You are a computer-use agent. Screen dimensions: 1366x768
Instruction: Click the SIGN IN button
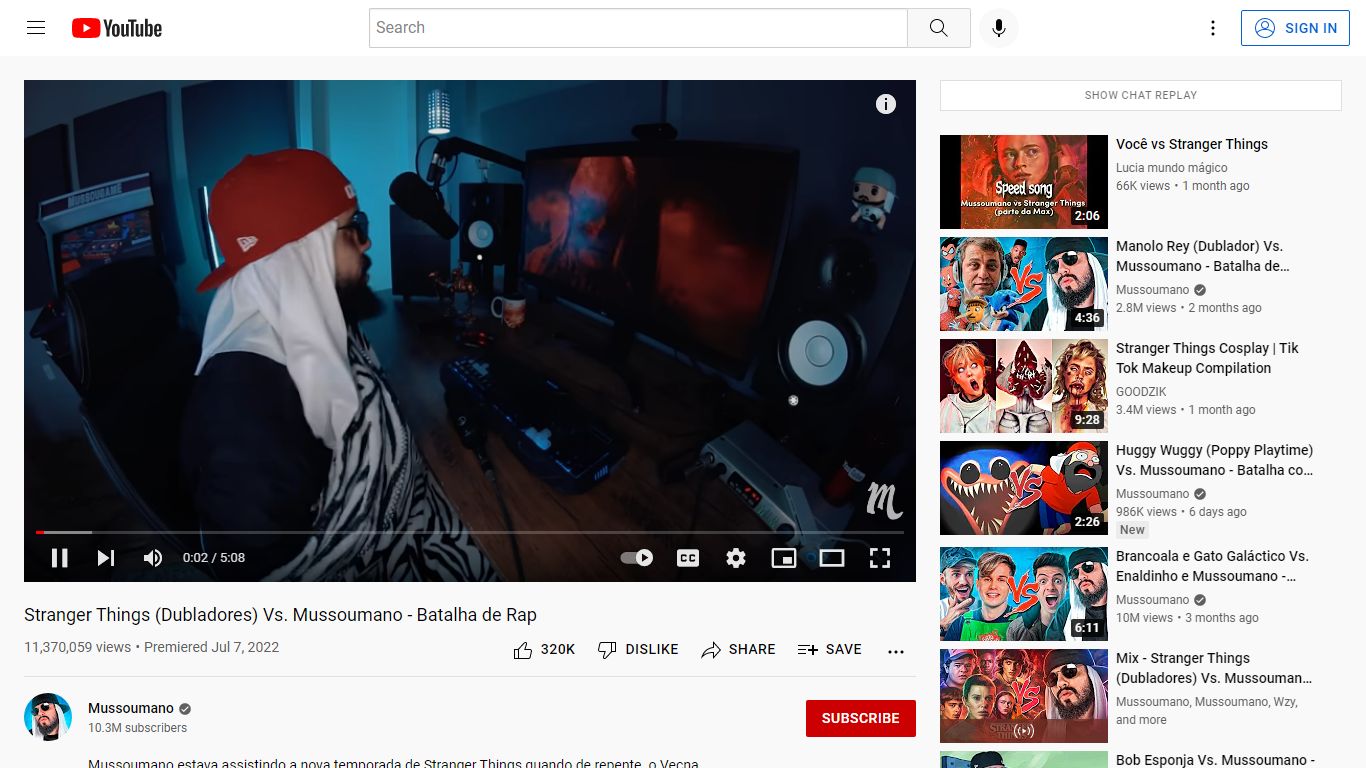pyautogui.click(x=1295, y=28)
